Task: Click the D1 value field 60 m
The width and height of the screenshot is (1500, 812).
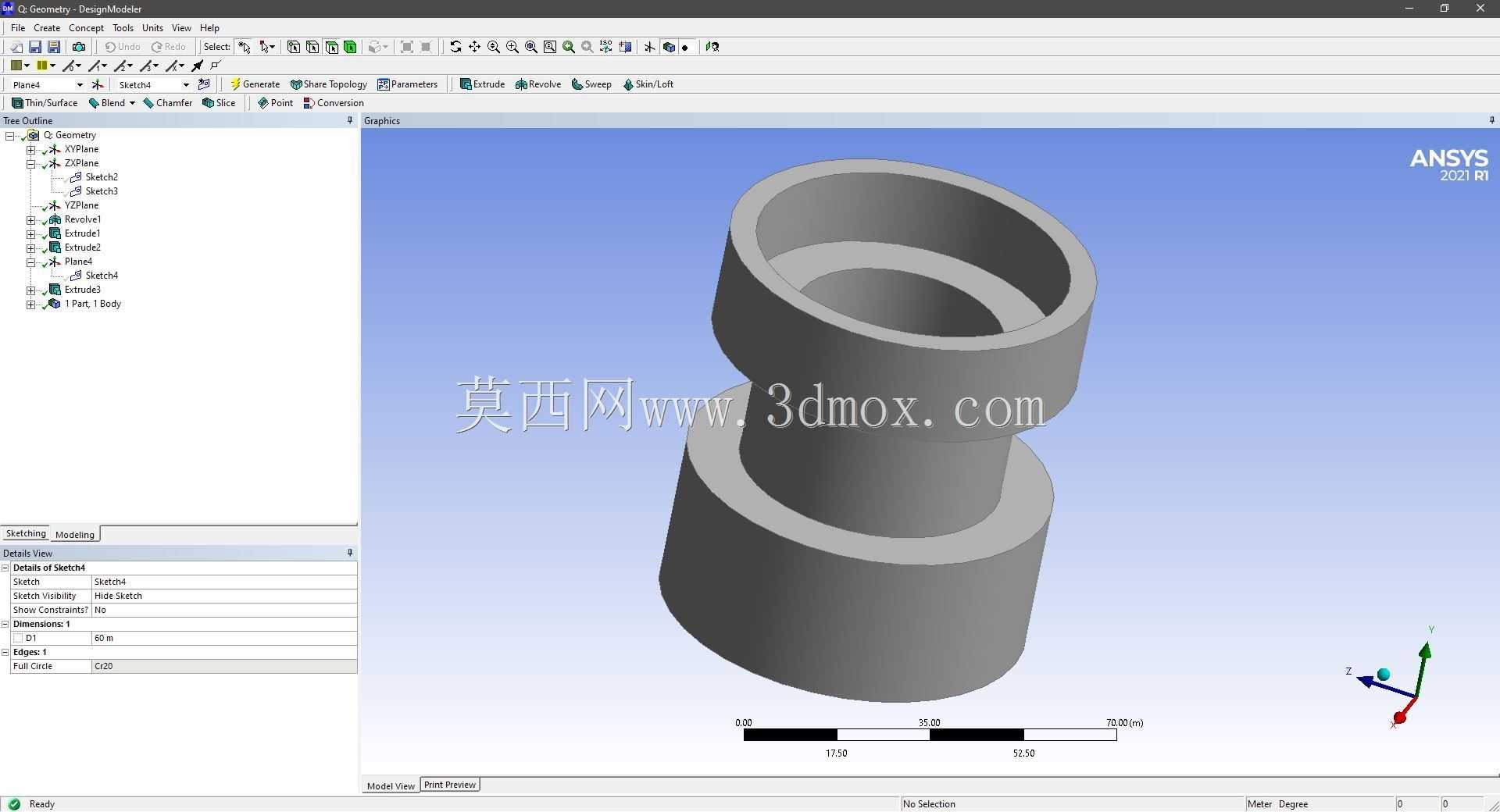Action: point(224,638)
